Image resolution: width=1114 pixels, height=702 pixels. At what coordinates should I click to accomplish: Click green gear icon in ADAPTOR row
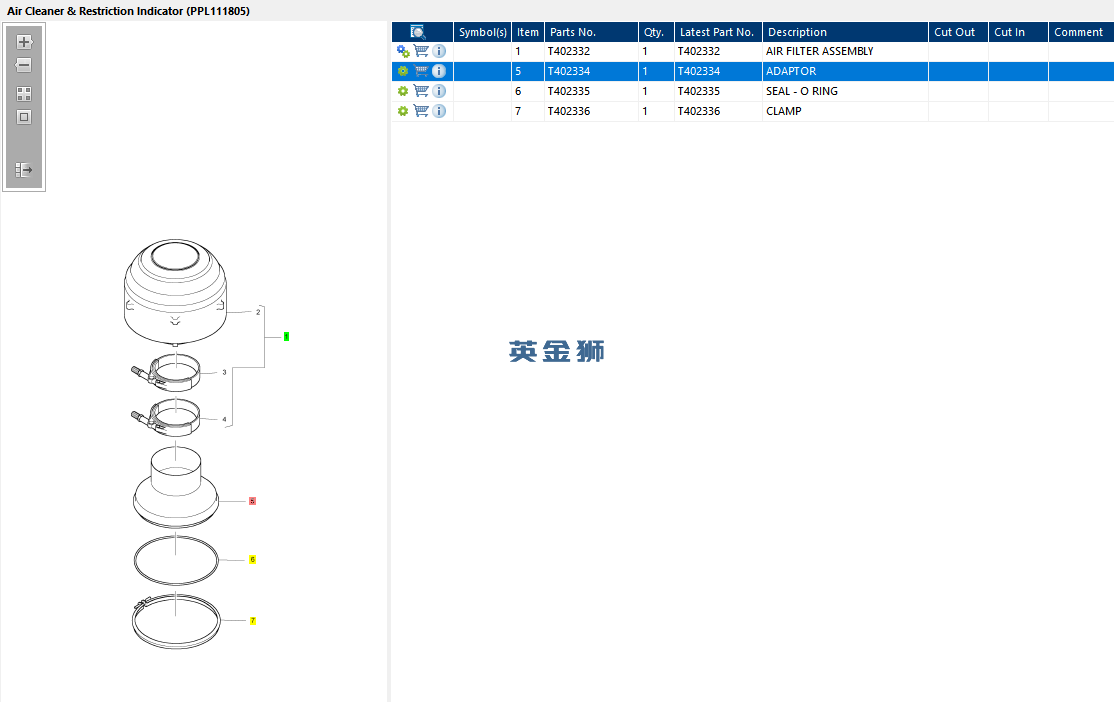pyautogui.click(x=403, y=71)
